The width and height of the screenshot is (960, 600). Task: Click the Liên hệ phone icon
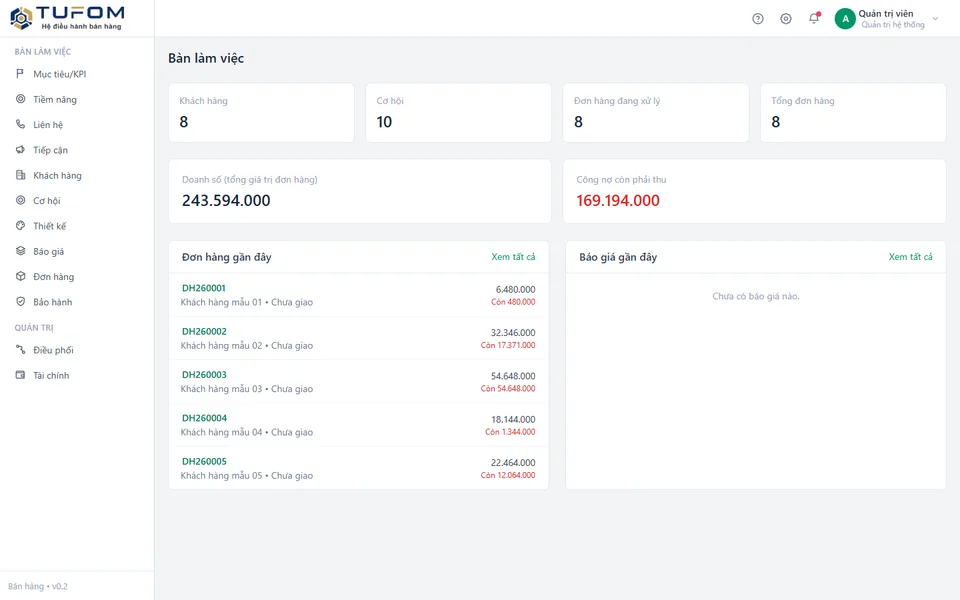click(x=20, y=124)
